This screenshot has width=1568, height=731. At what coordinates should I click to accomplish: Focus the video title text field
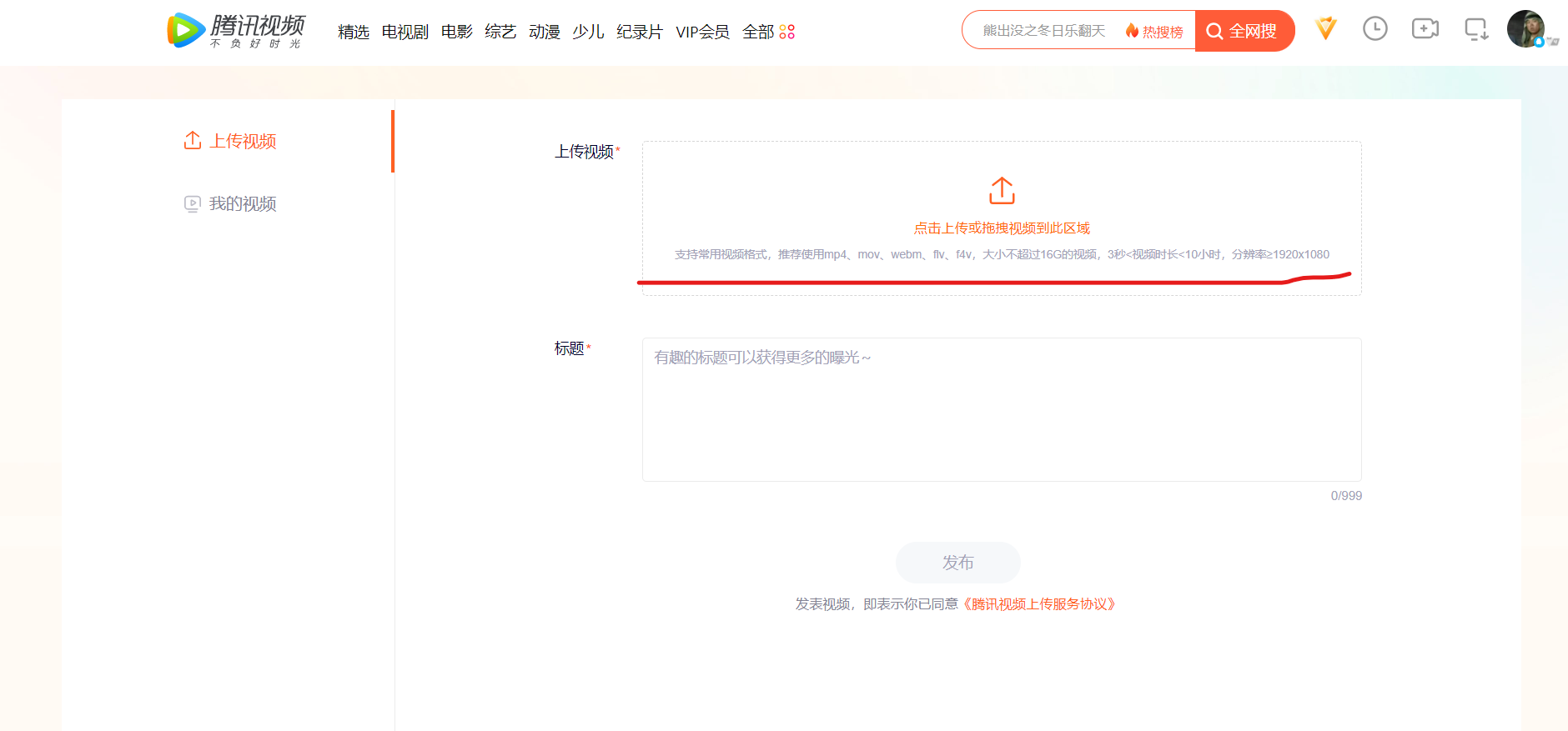(1001, 408)
